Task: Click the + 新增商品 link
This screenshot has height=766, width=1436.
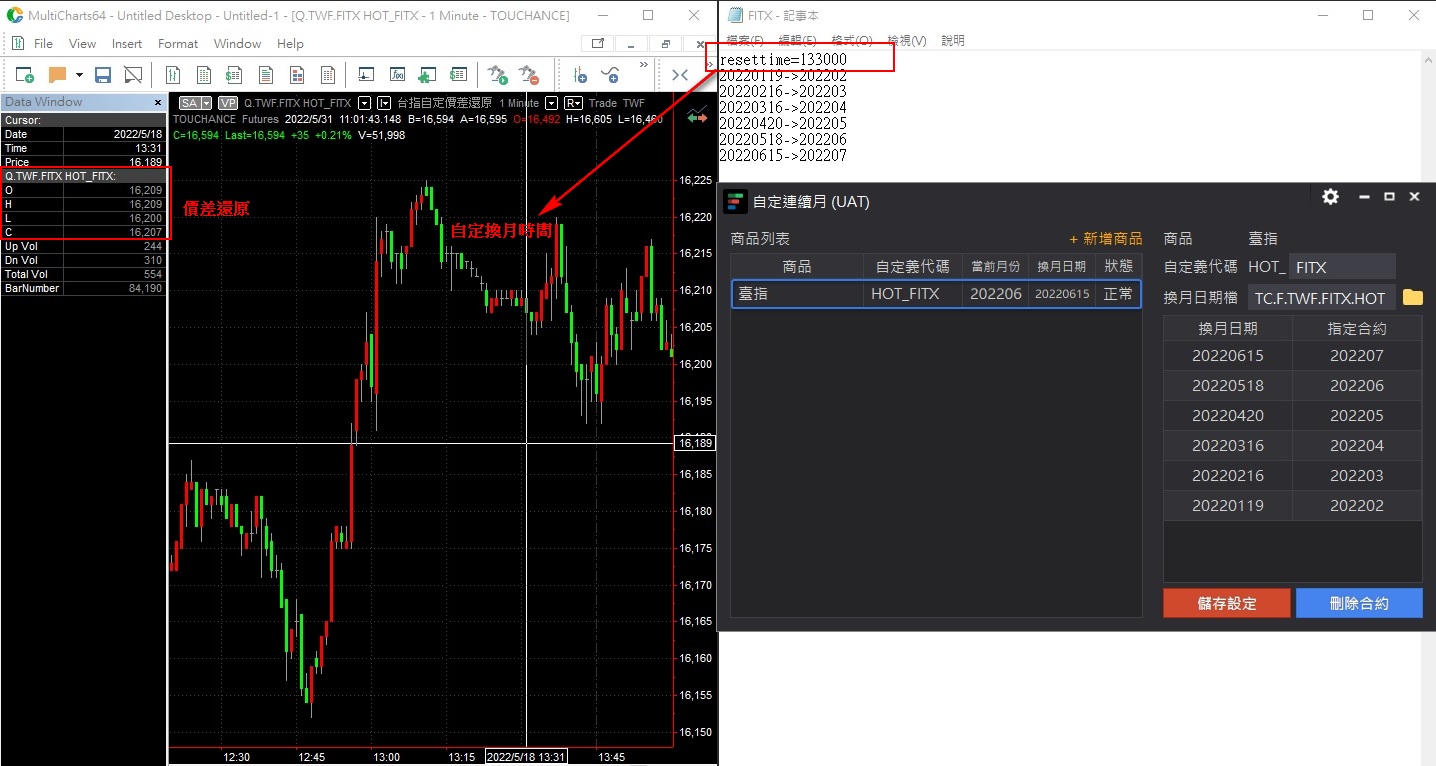Action: (1105, 239)
